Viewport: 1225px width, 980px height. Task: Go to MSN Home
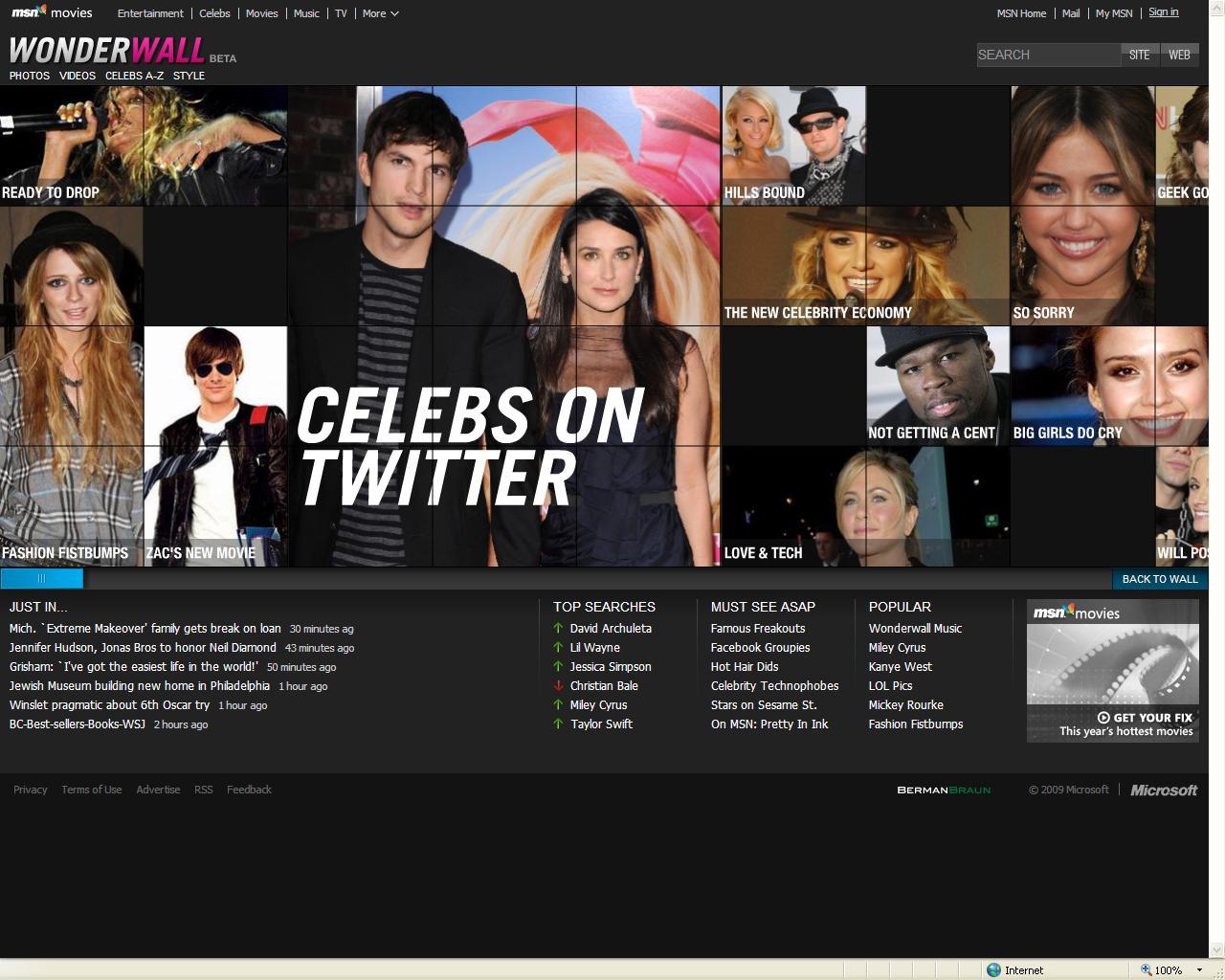coord(1021,13)
